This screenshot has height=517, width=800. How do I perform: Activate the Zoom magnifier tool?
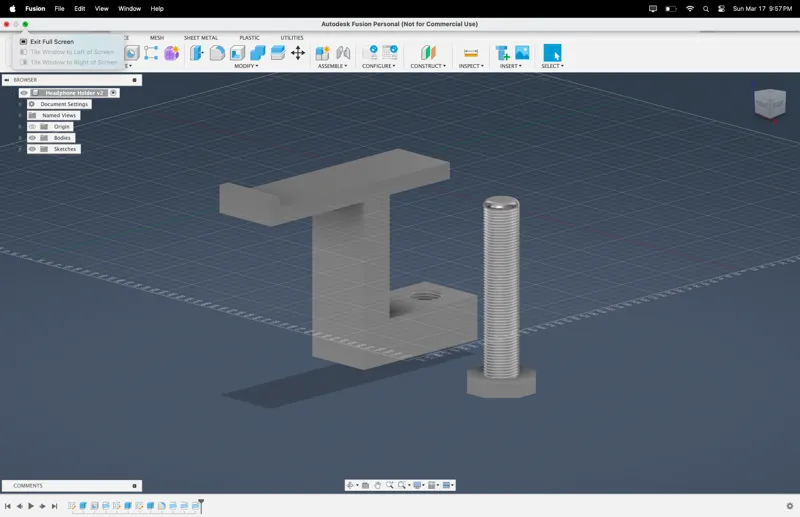point(390,485)
